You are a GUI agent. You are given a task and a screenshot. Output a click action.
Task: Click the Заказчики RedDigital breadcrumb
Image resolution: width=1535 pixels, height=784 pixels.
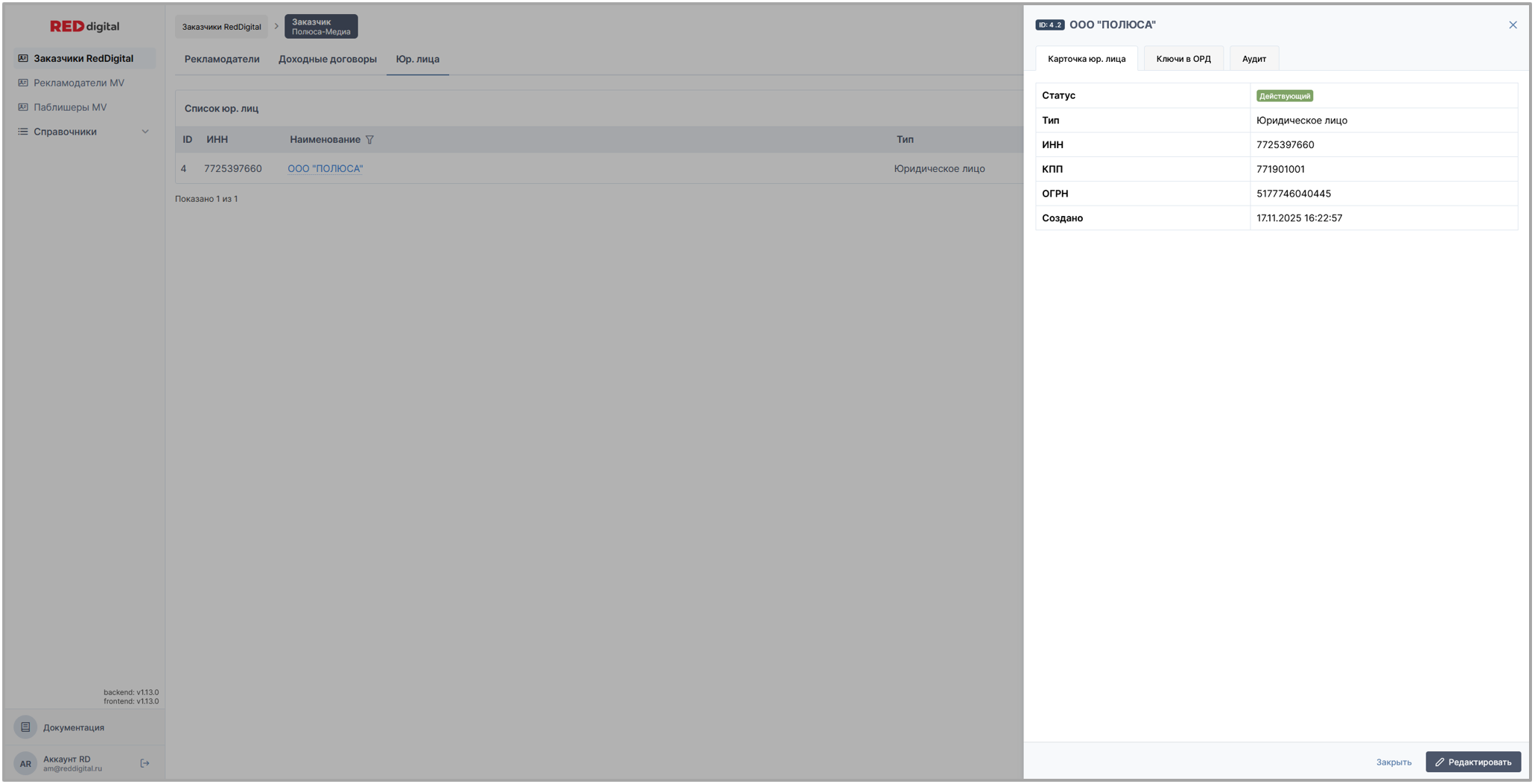[x=221, y=27]
